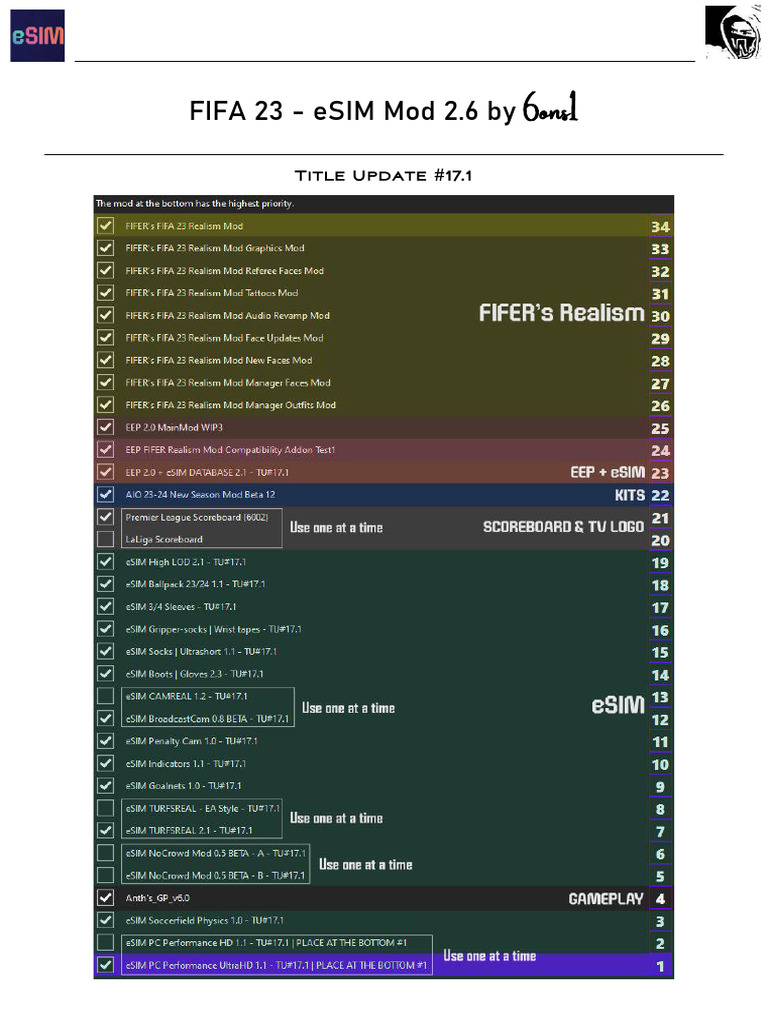Toggle eSIM Gripper-socks Wrist tapes checkbox
Screen dimensions: 768x1024
[x=105, y=629]
